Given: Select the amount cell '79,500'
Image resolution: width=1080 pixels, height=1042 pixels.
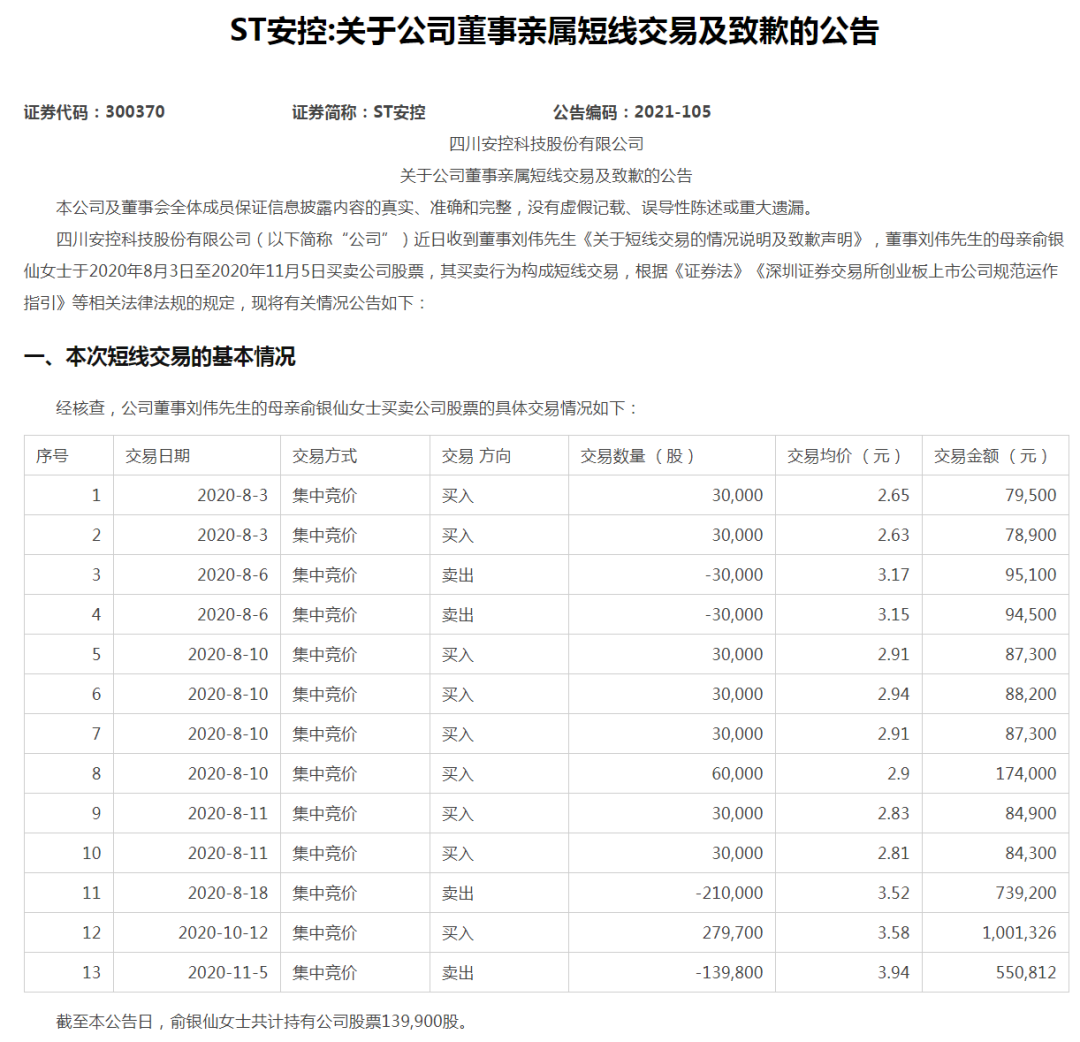Looking at the screenshot, I should tap(1030, 495).
